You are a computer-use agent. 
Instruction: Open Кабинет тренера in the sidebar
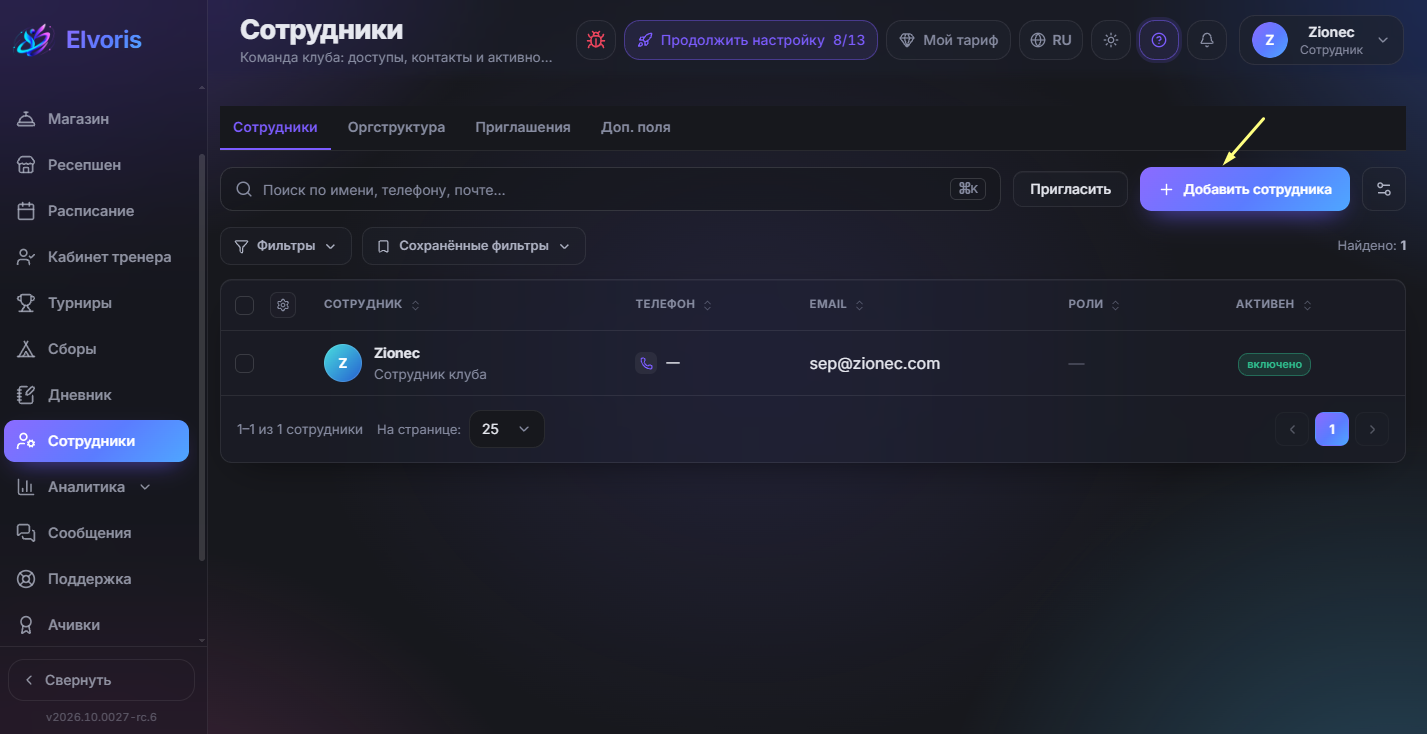(96, 257)
